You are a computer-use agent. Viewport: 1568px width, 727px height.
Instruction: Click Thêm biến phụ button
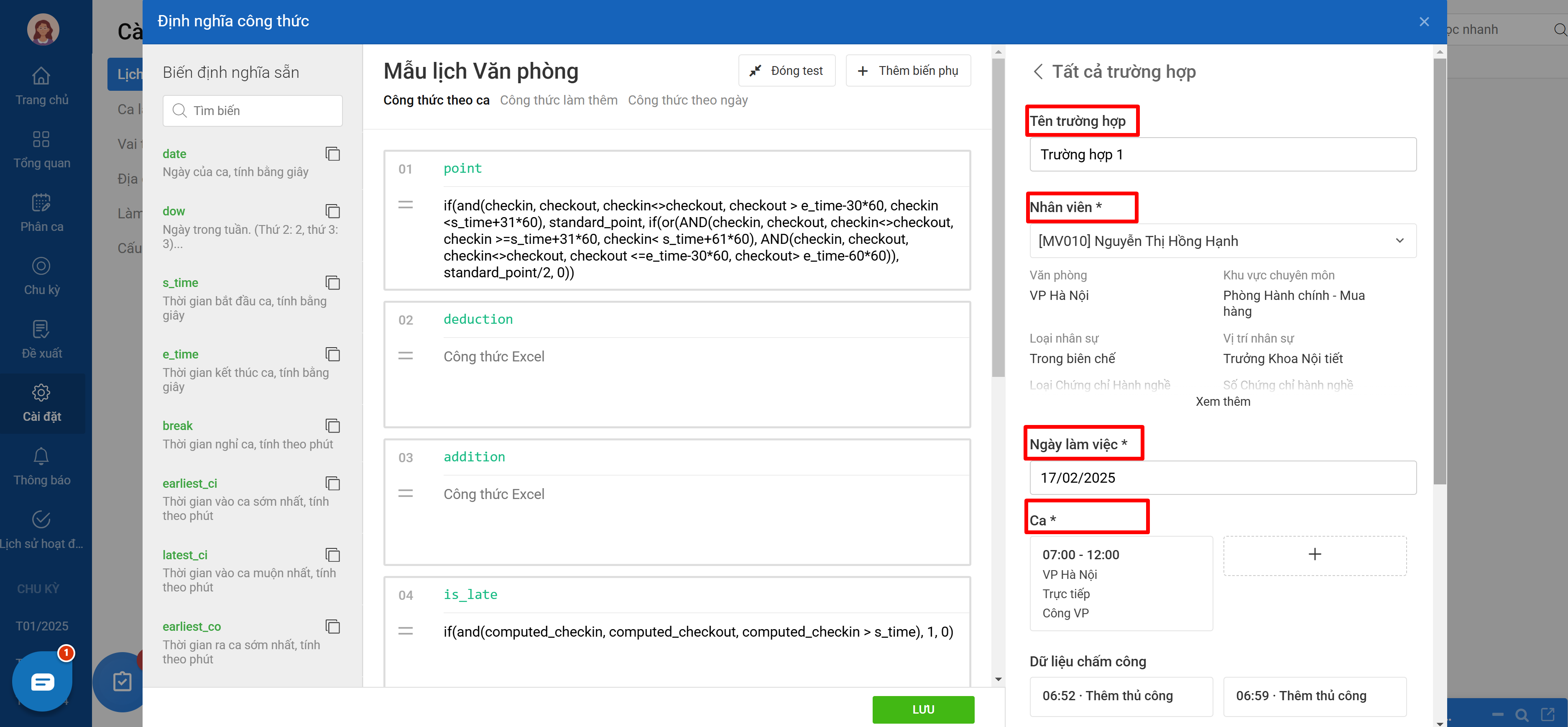click(908, 71)
